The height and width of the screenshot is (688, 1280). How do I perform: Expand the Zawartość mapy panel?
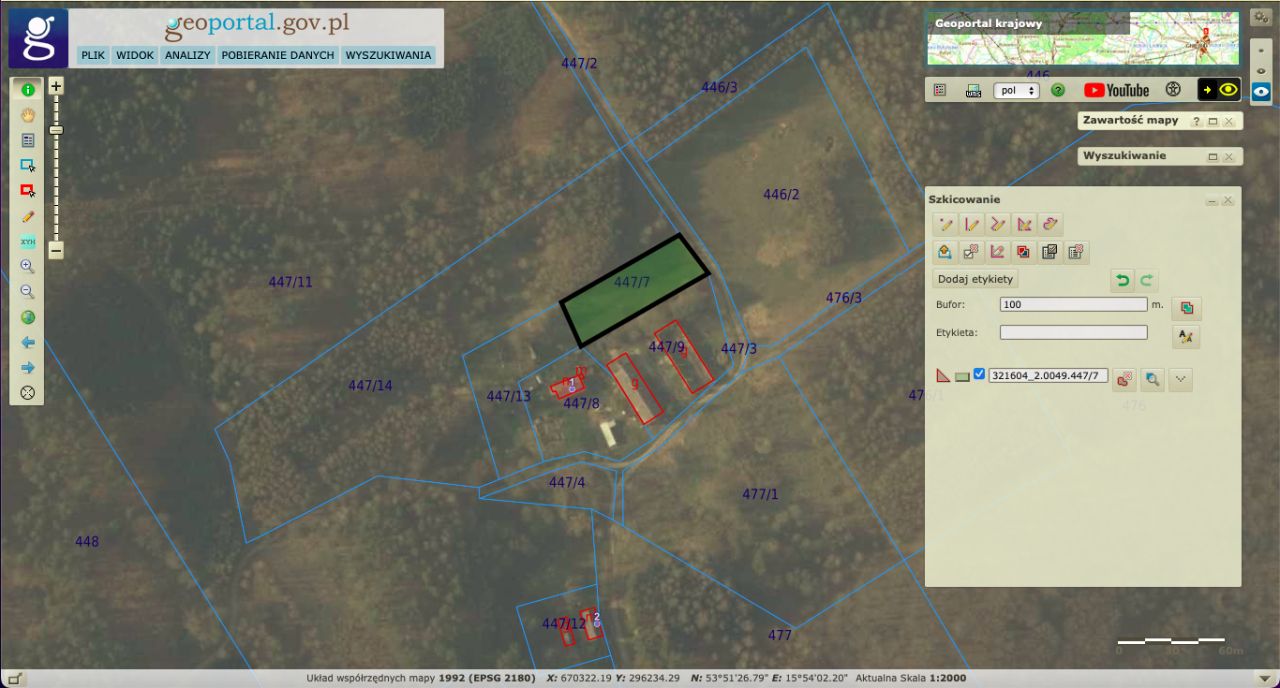click(x=1212, y=121)
